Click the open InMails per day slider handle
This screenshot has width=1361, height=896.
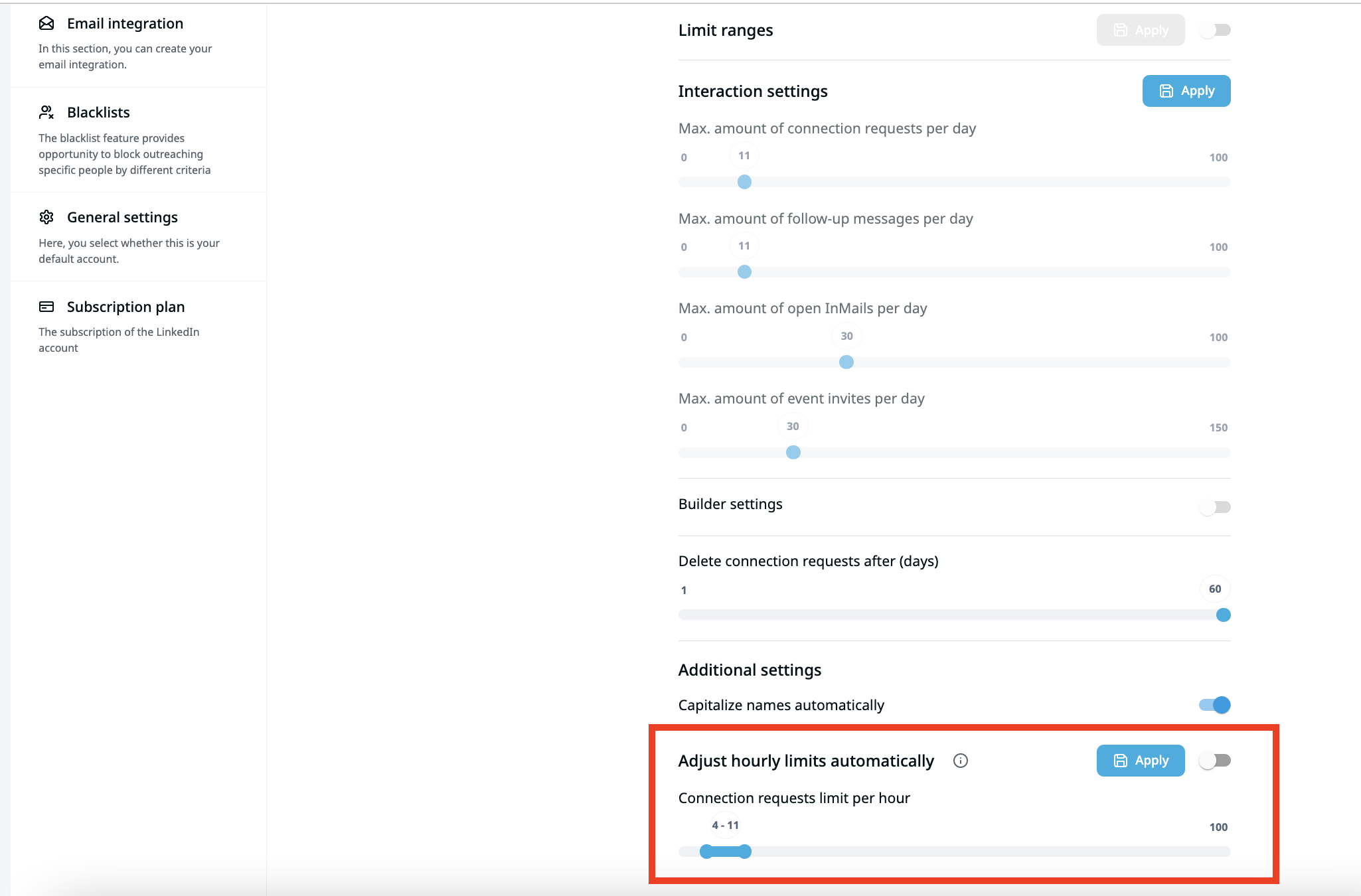(846, 362)
